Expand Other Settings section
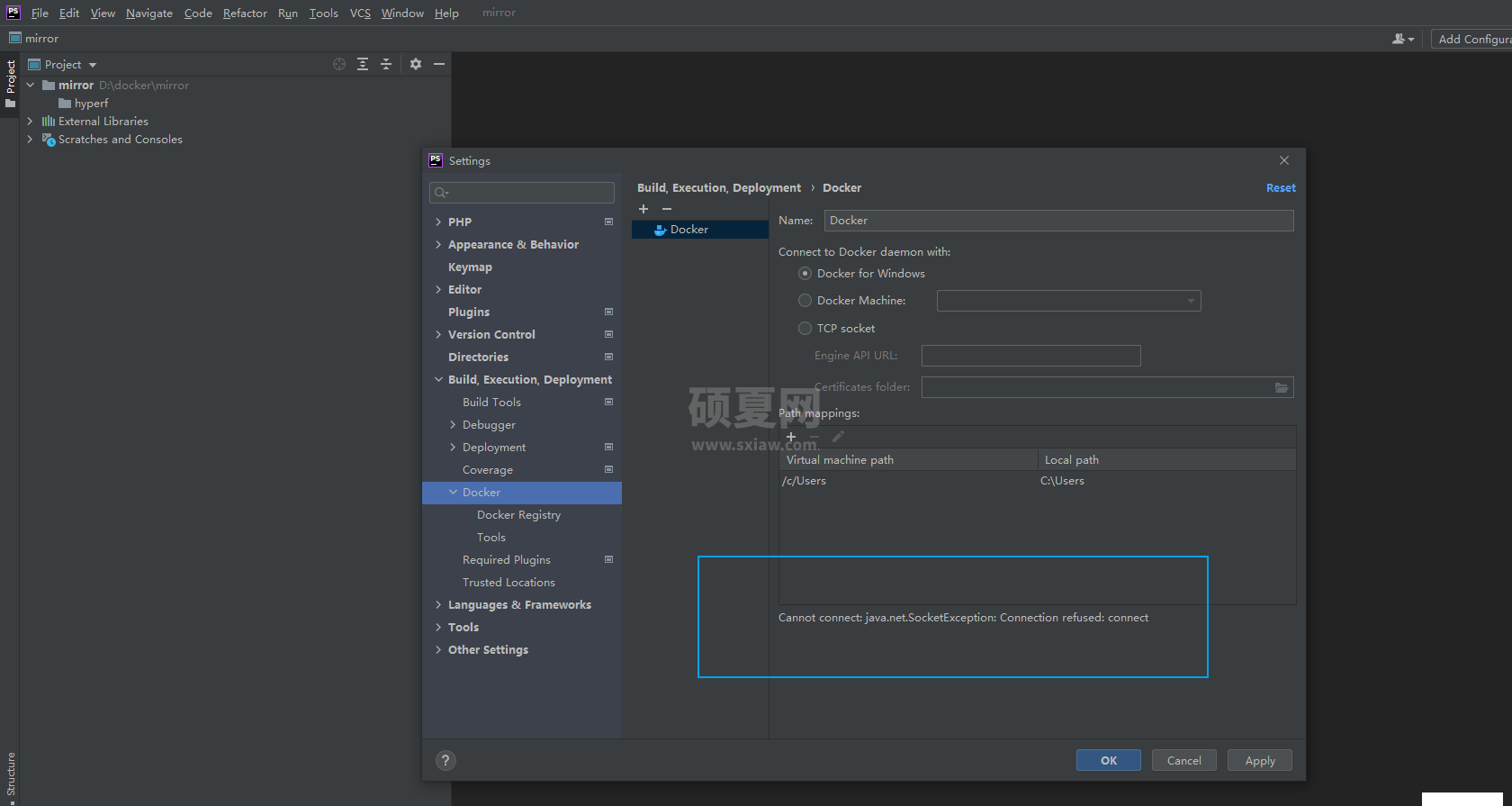The height and width of the screenshot is (806, 1512). 438,649
